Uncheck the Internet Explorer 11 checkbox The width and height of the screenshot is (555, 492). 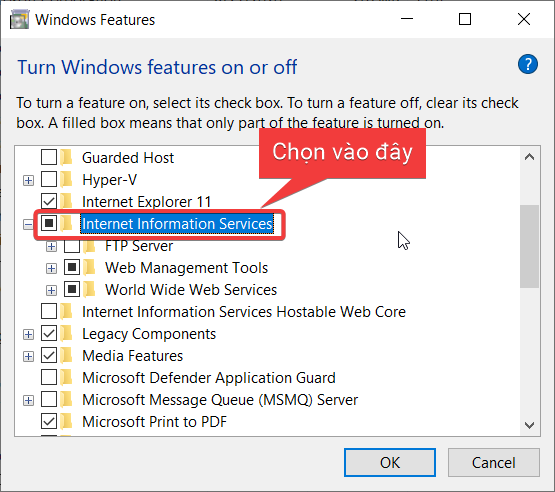pos(49,201)
